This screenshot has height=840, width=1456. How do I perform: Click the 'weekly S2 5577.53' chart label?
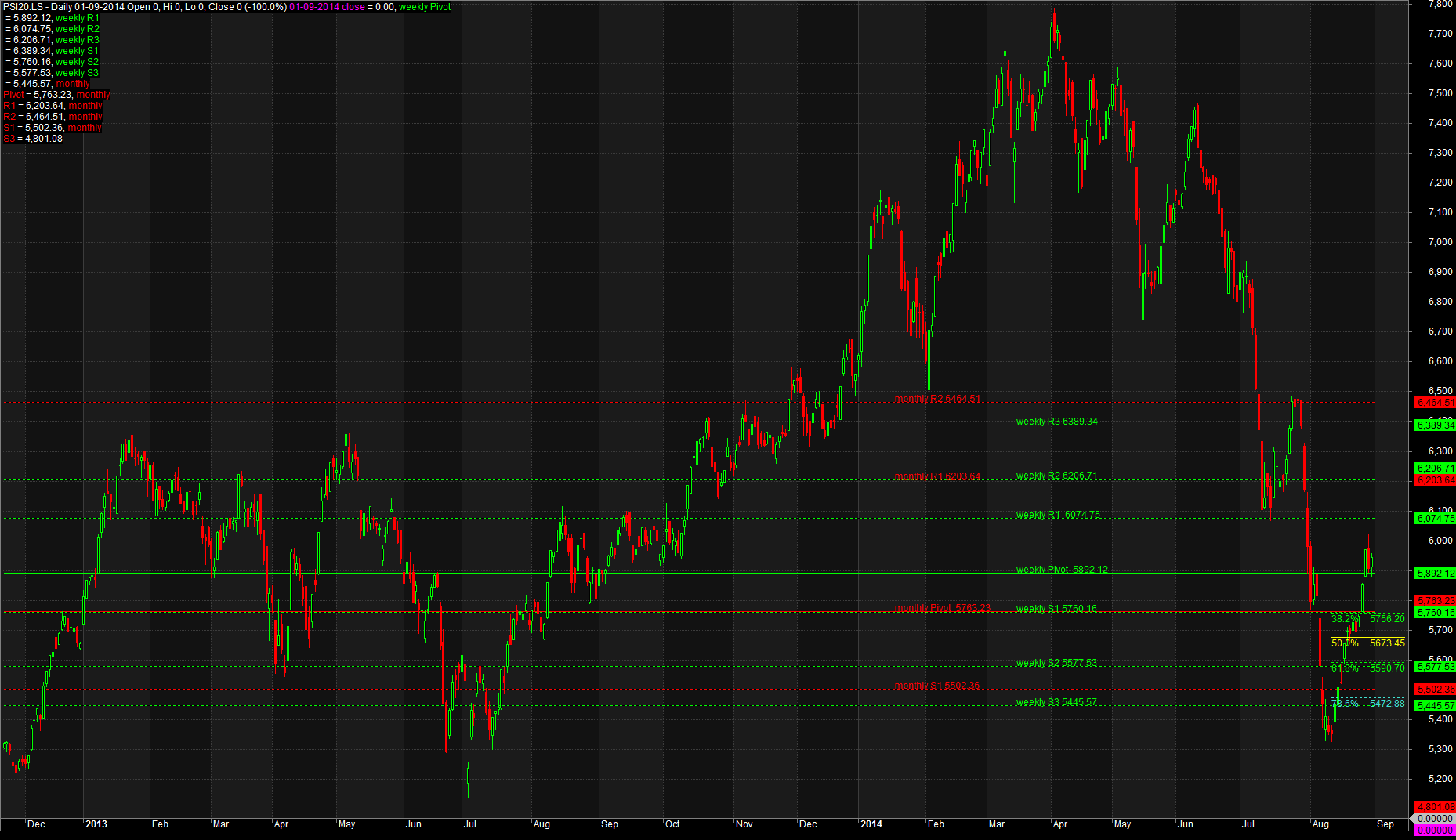tap(1056, 663)
